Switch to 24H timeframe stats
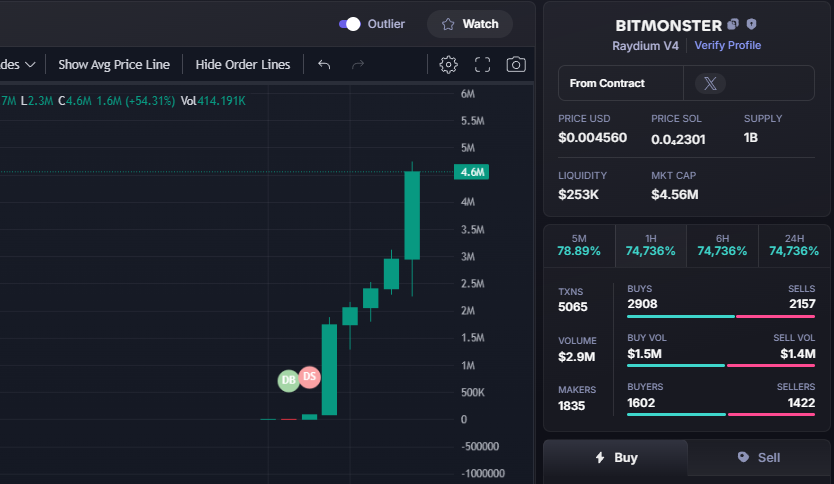This screenshot has height=484, width=834. click(x=794, y=245)
